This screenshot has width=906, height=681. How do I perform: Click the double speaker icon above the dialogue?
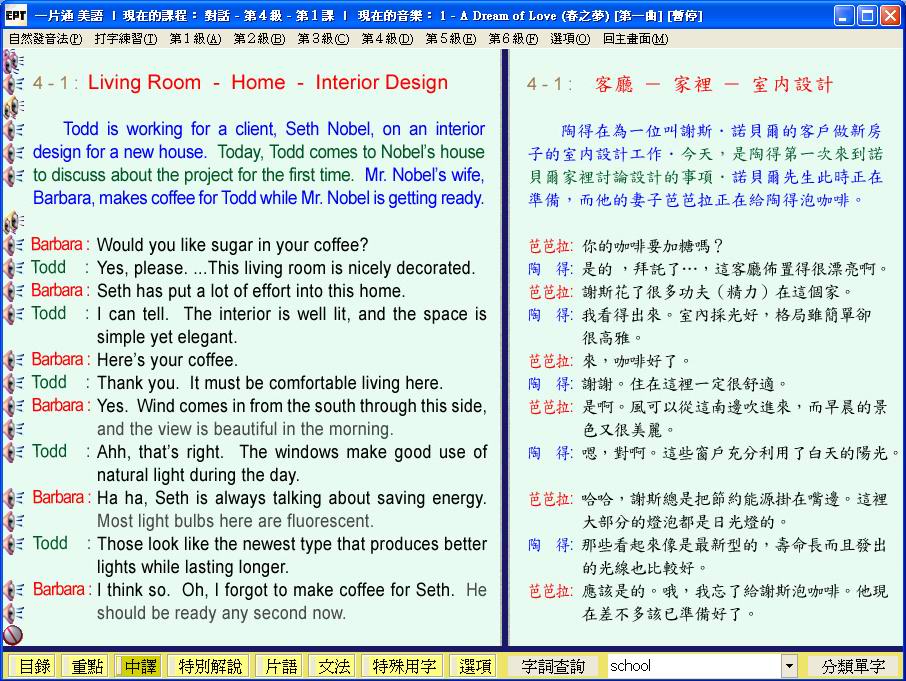point(14,221)
